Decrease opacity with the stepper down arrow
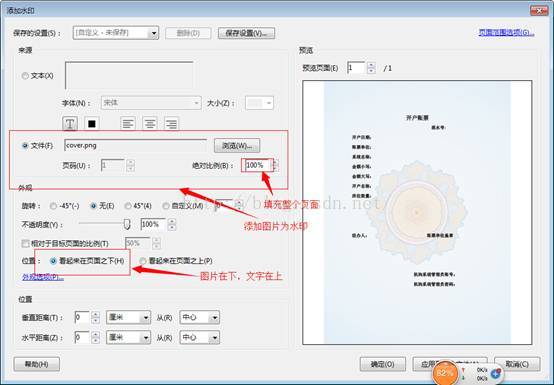 (x=172, y=227)
